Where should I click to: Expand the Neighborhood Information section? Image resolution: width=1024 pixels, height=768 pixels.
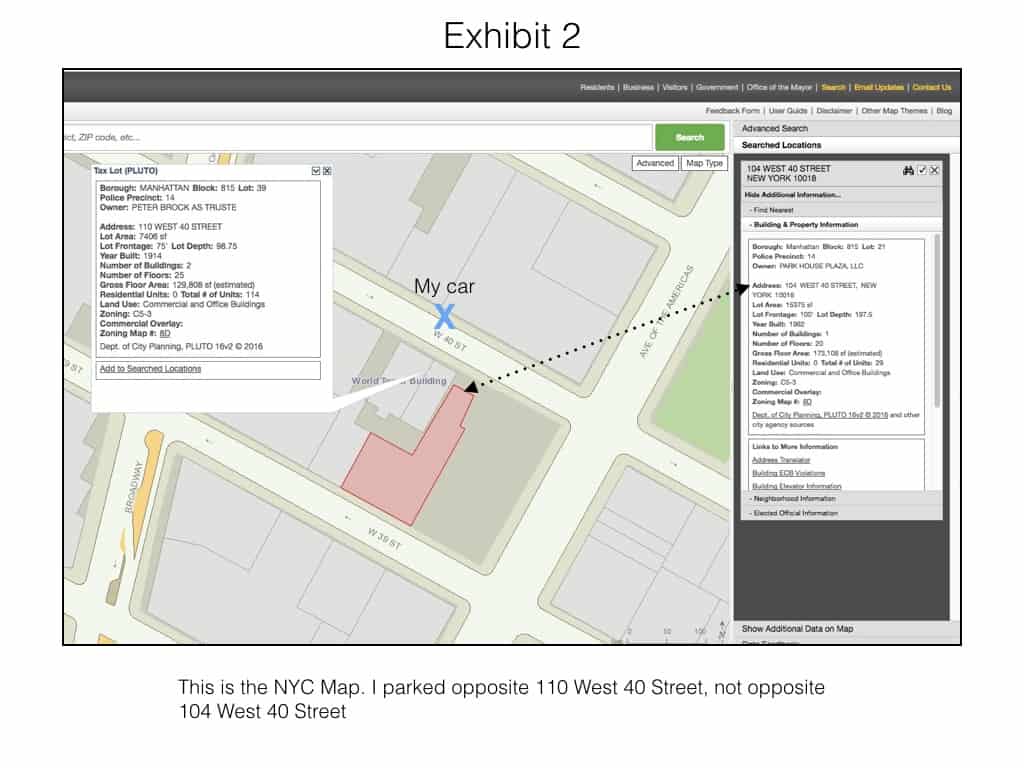pyautogui.click(x=792, y=499)
